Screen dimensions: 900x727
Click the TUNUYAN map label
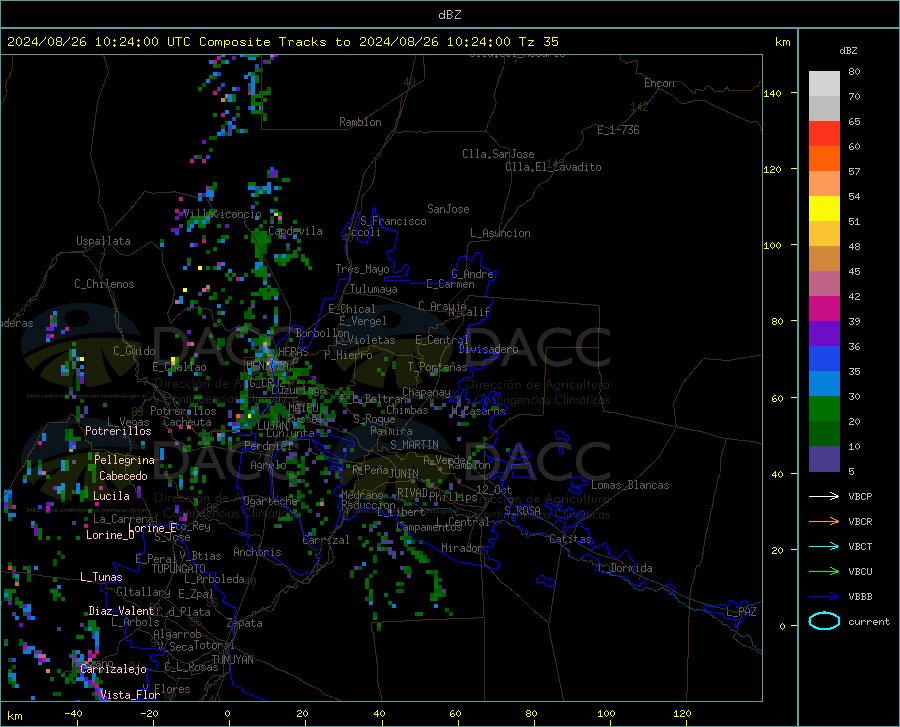(x=232, y=660)
